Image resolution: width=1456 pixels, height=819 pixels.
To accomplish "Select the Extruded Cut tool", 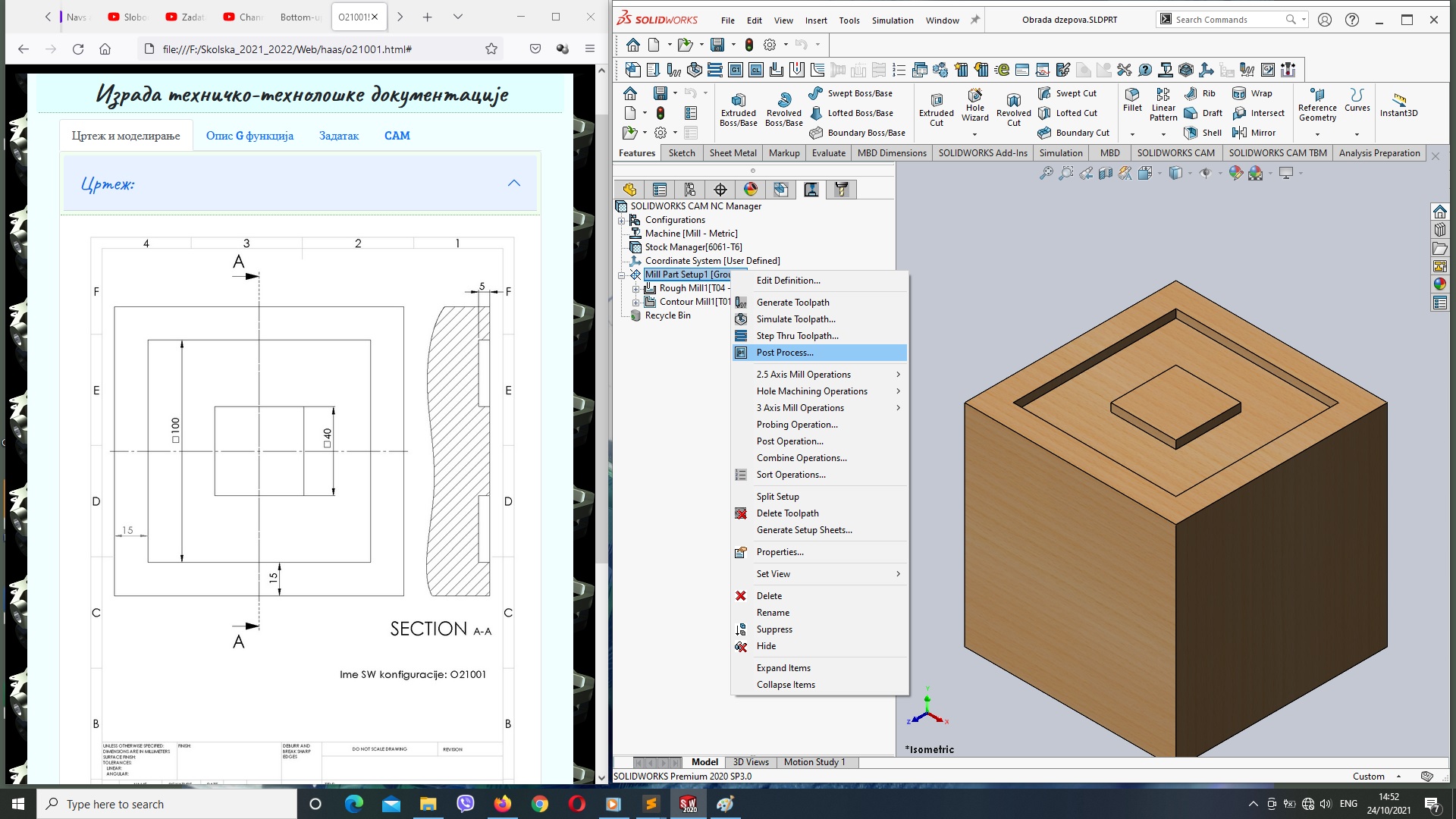I will (x=937, y=108).
